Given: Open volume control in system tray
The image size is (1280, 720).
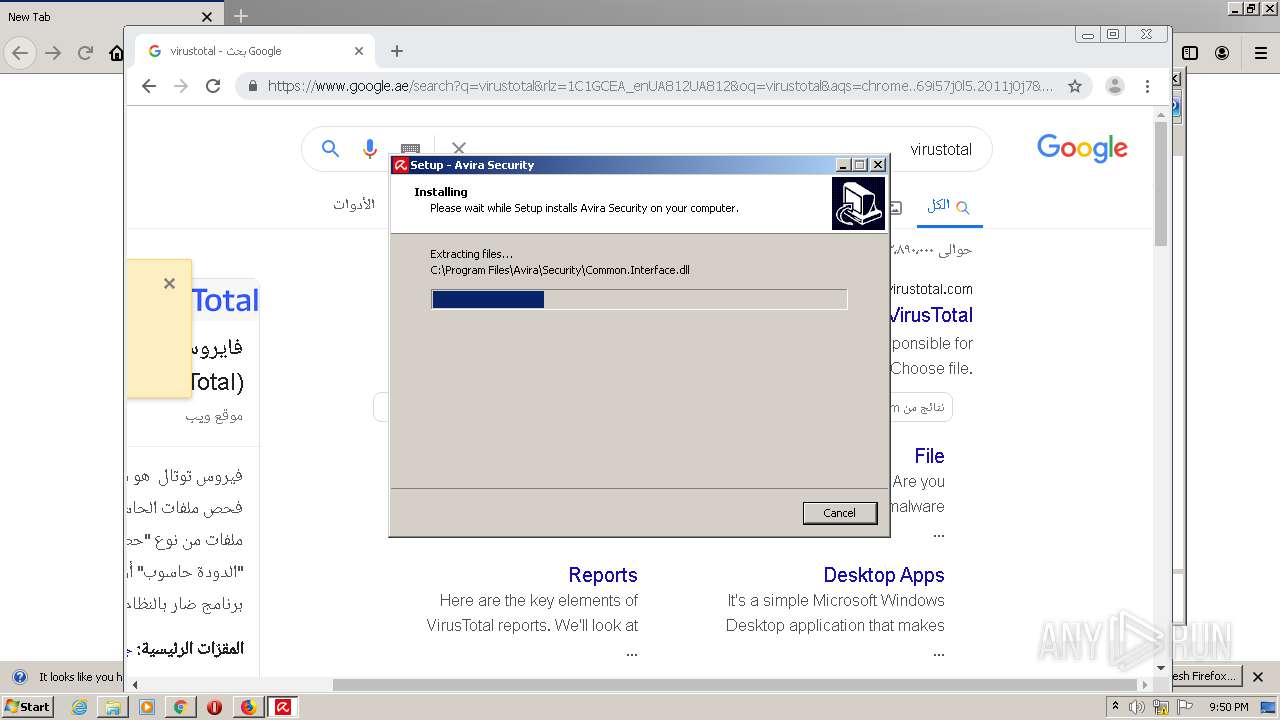Looking at the screenshot, I should (x=1137, y=707).
